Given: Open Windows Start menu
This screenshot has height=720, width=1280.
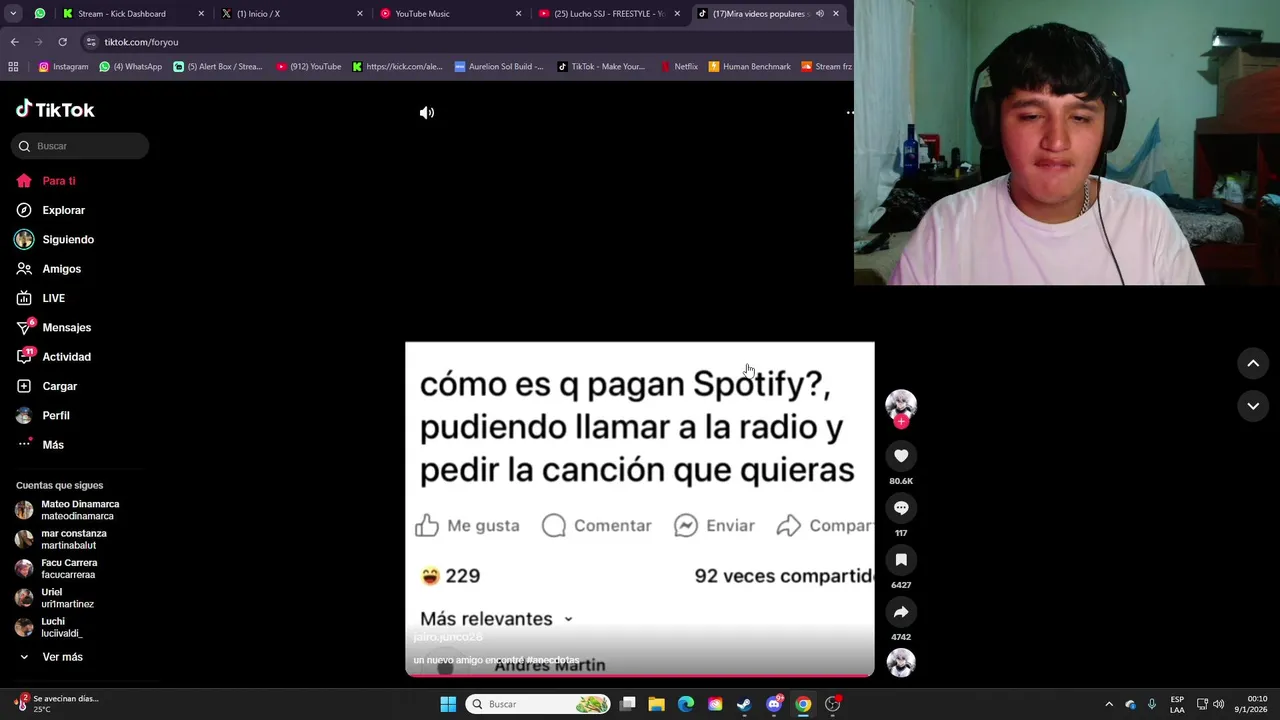Looking at the screenshot, I should tap(448, 704).
